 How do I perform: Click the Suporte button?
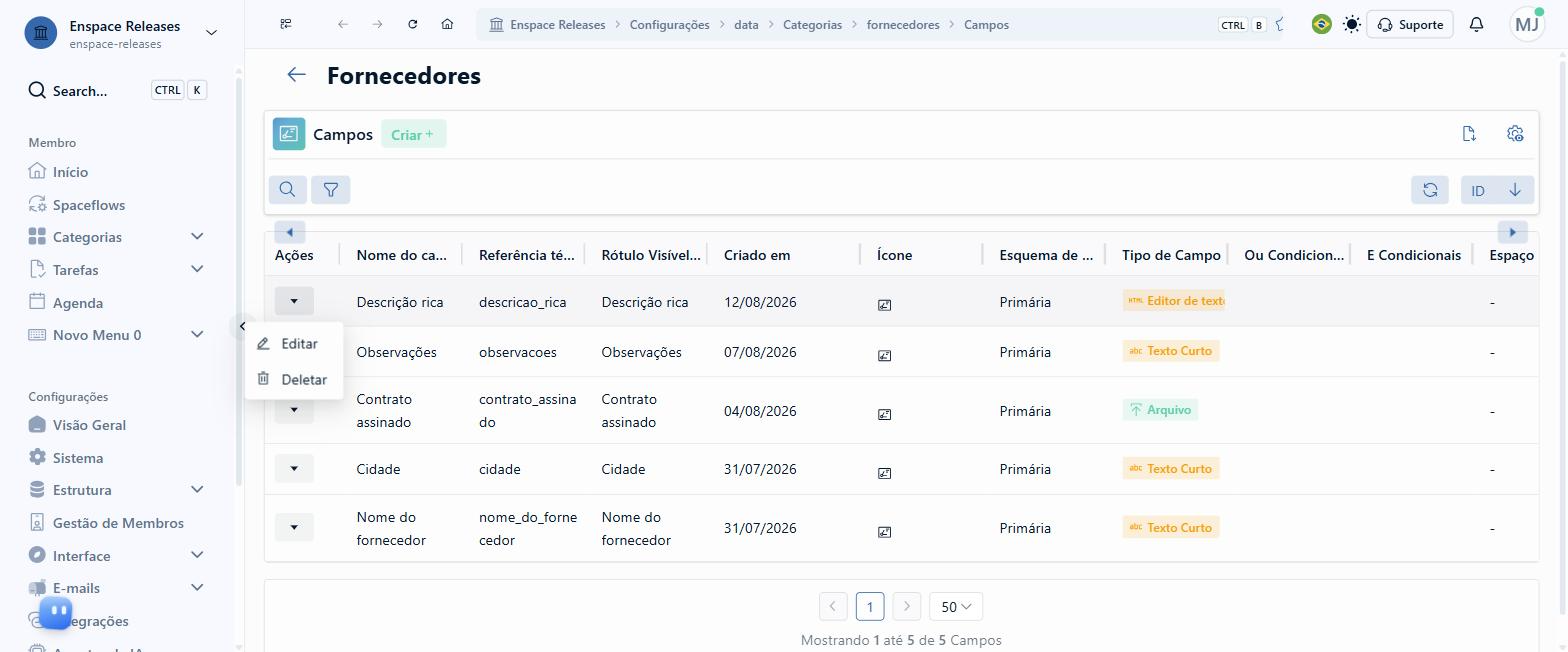tap(1410, 24)
